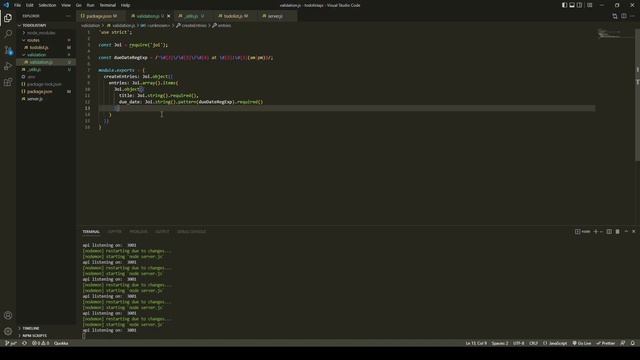The image size is (640, 360).
Task: Click the git branch status bar item
Action: coord(11,343)
